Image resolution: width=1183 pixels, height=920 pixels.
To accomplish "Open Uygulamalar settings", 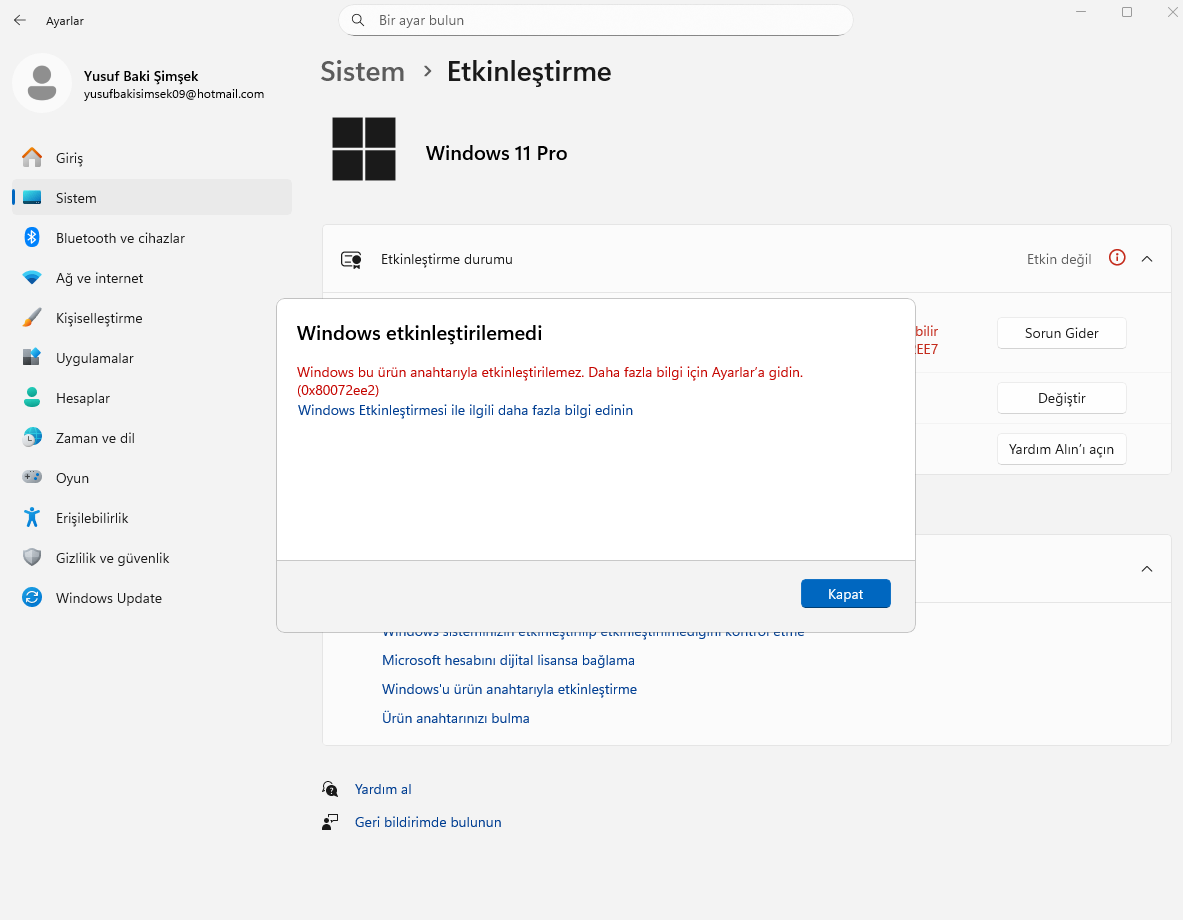I will 152,358.
